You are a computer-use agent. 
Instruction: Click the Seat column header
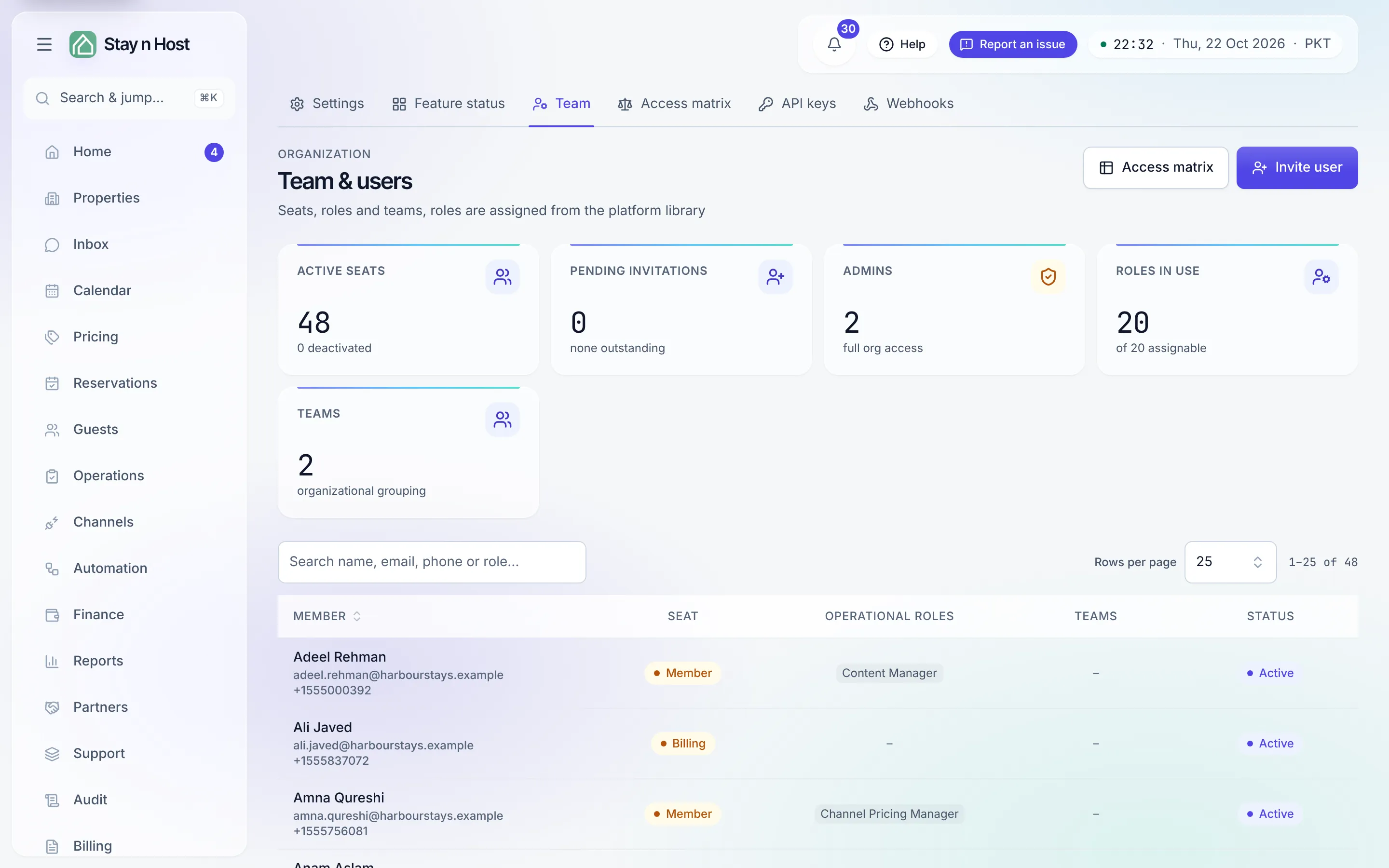coord(682,616)
